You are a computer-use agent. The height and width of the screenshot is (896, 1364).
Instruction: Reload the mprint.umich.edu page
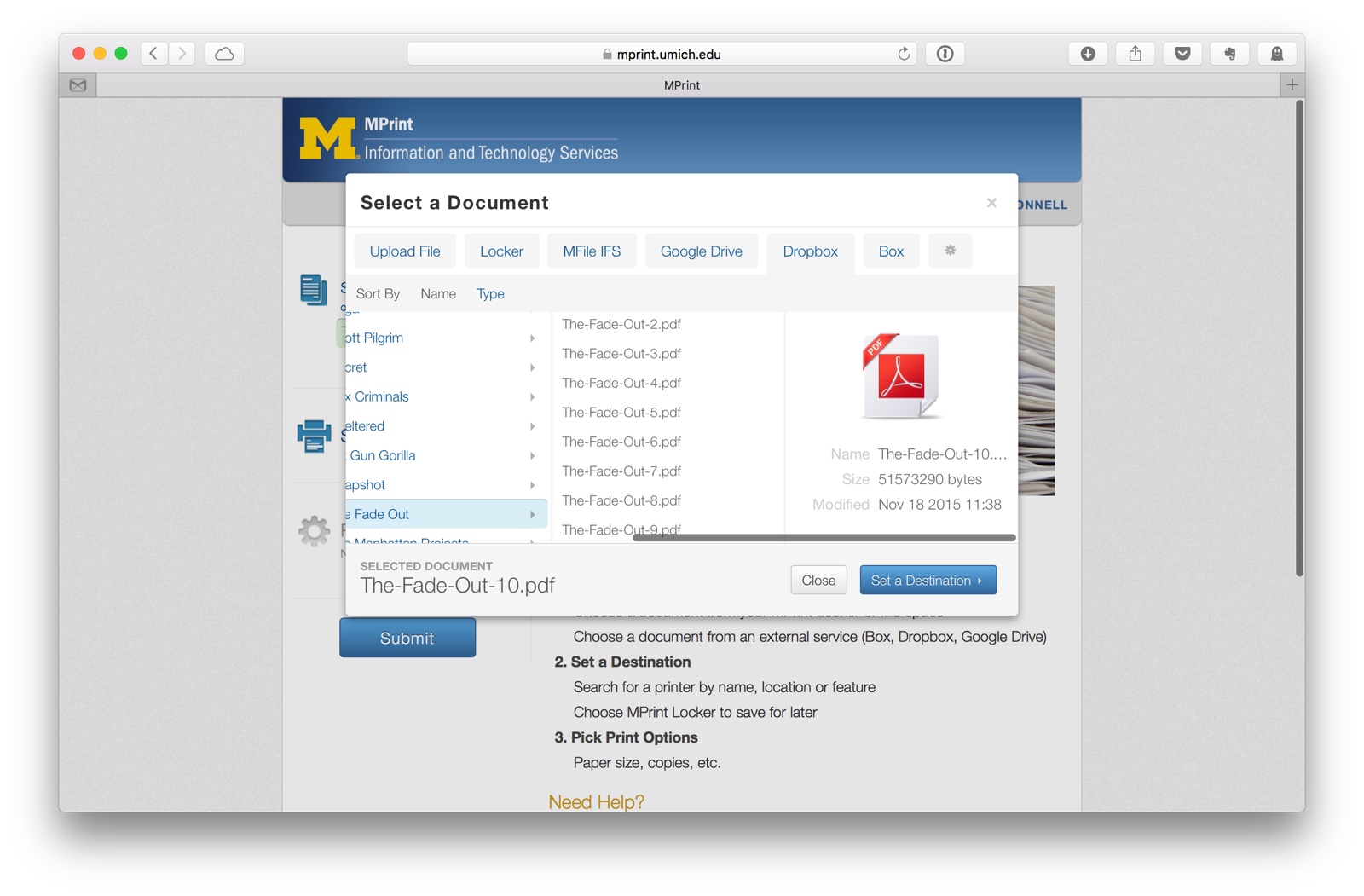tap(904, 54)
